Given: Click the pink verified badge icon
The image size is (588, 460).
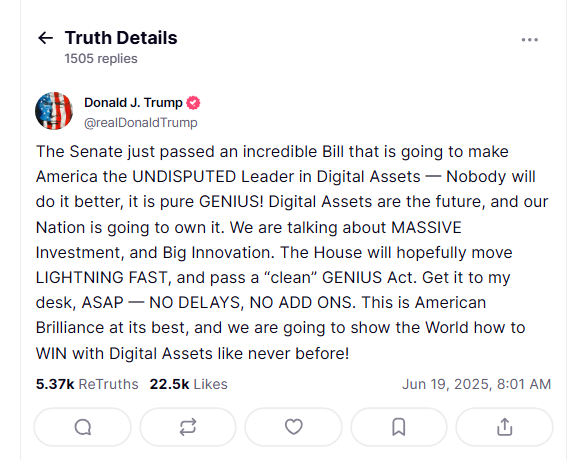Looking at the screenshot, I should coord(194,103).
